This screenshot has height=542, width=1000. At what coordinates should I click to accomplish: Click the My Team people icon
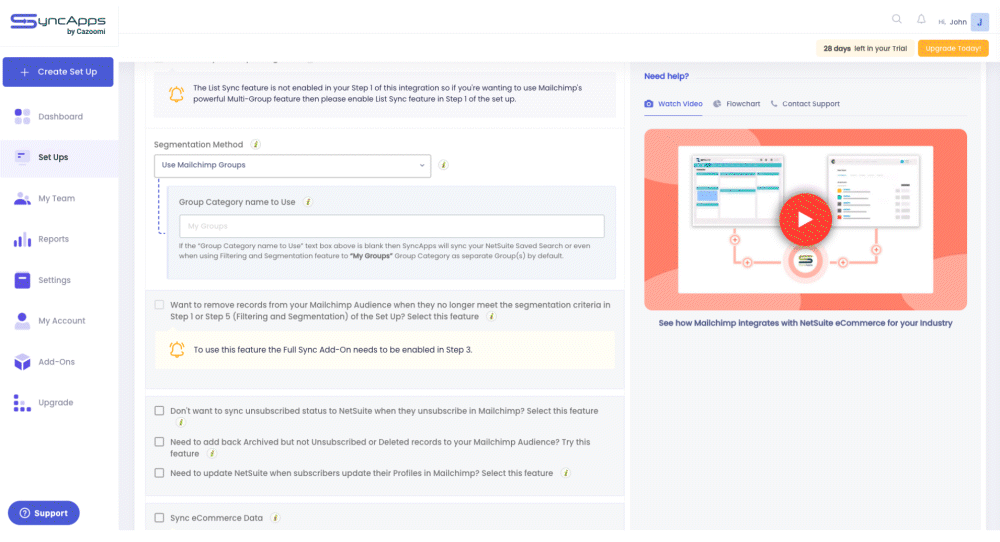(22, 198)
